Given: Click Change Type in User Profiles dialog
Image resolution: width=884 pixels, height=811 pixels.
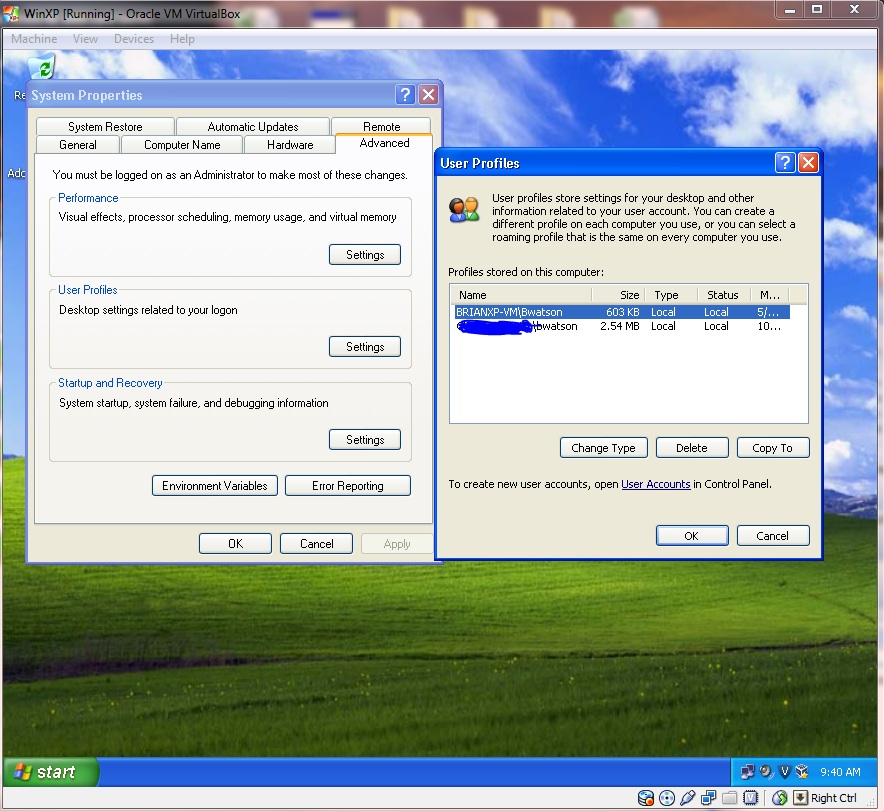Looking at the screenshot, I should (604, 447).
